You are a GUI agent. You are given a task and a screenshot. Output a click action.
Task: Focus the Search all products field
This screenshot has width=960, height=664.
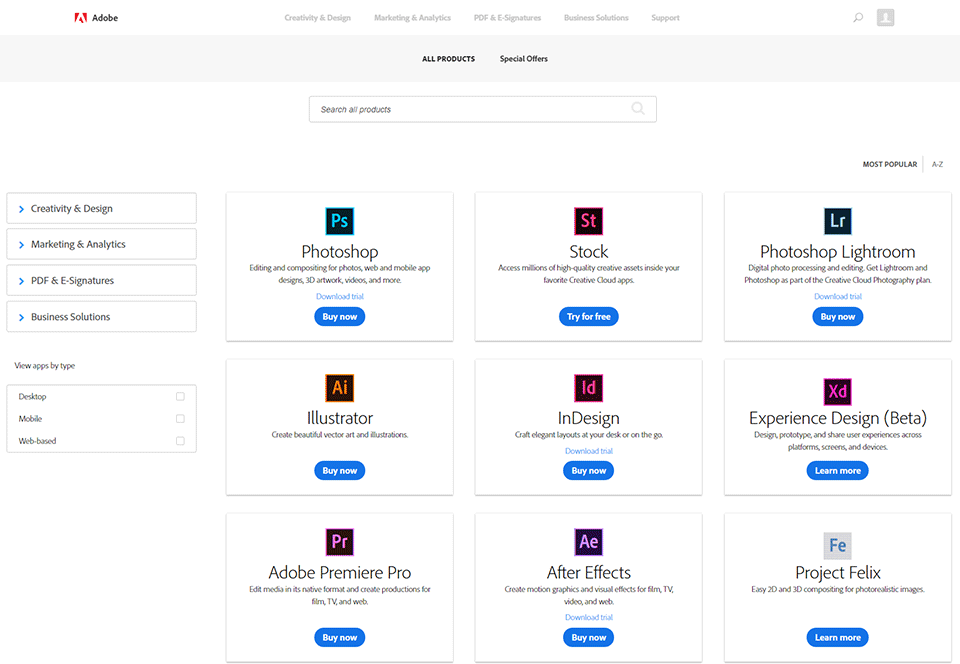pyautogui.click(x=482, y=109)
